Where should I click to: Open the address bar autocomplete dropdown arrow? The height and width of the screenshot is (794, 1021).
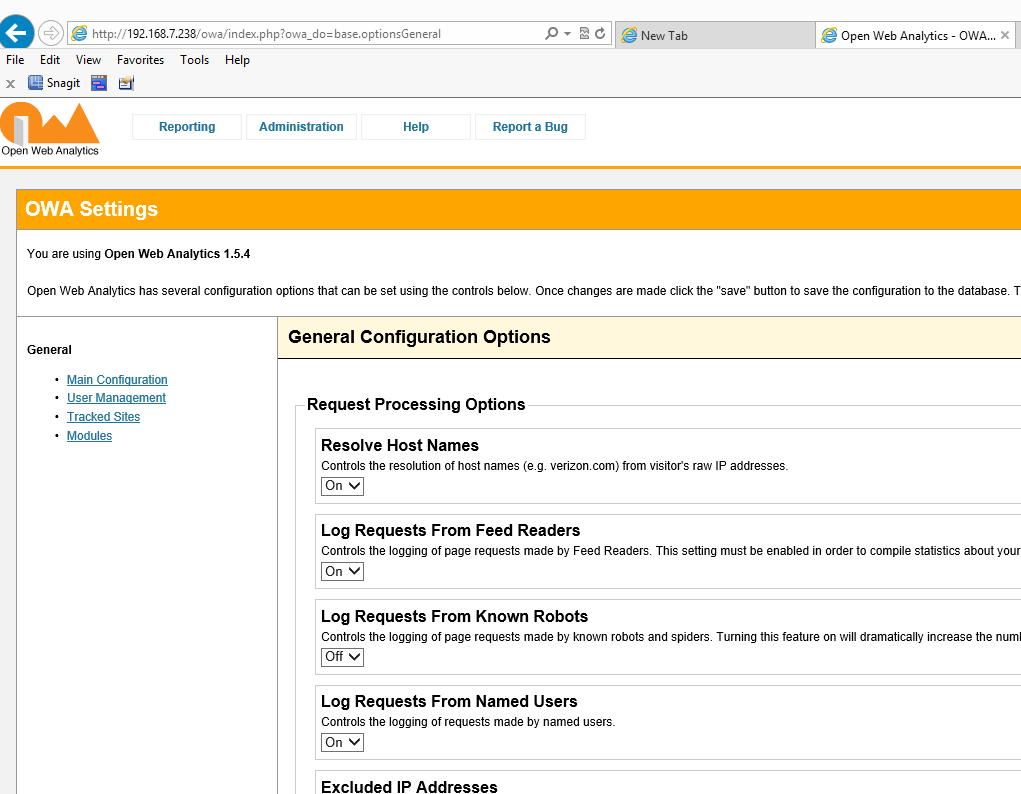tap(567, 33)
